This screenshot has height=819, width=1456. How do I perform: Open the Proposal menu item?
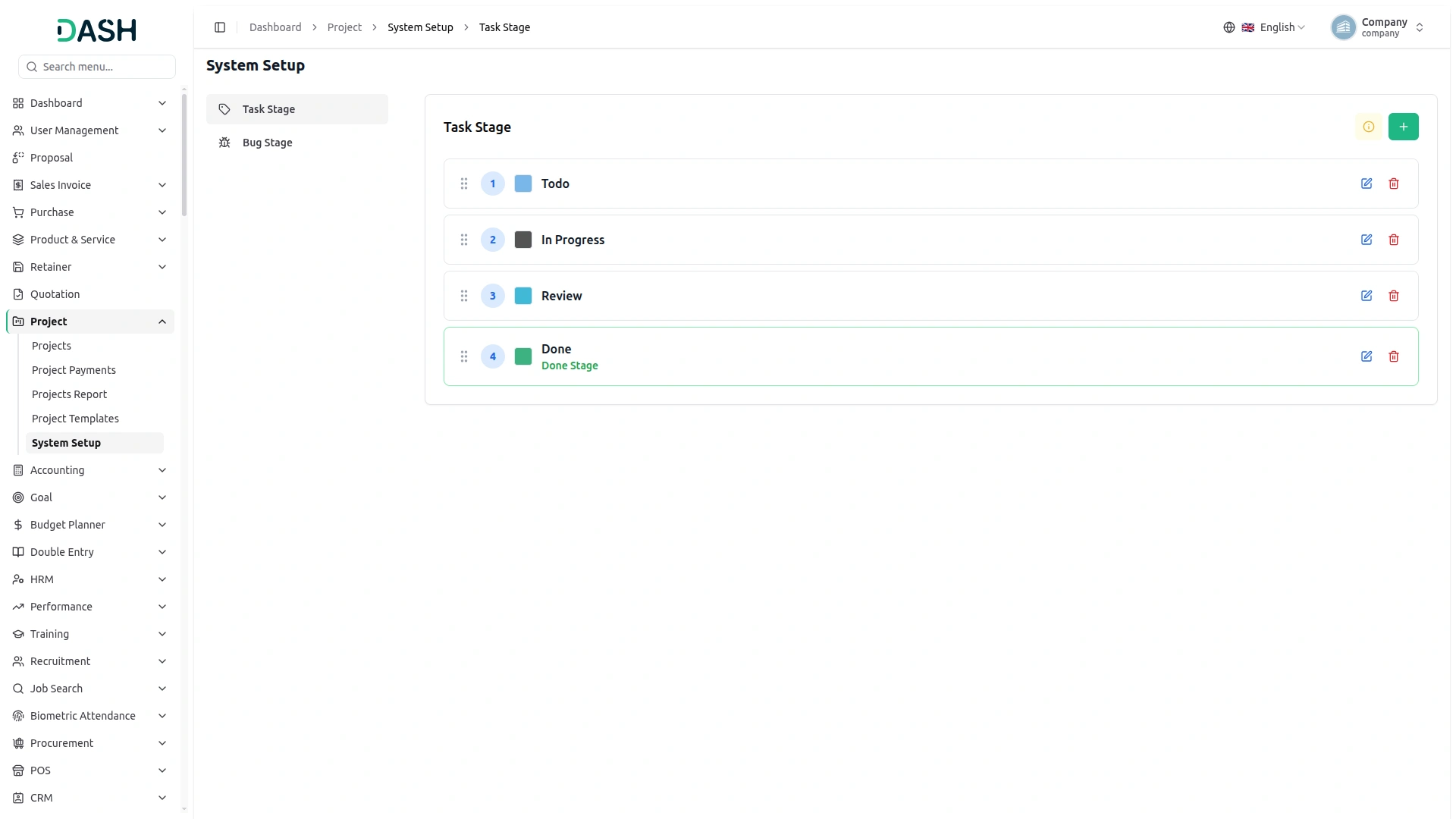tap(90, 158)
